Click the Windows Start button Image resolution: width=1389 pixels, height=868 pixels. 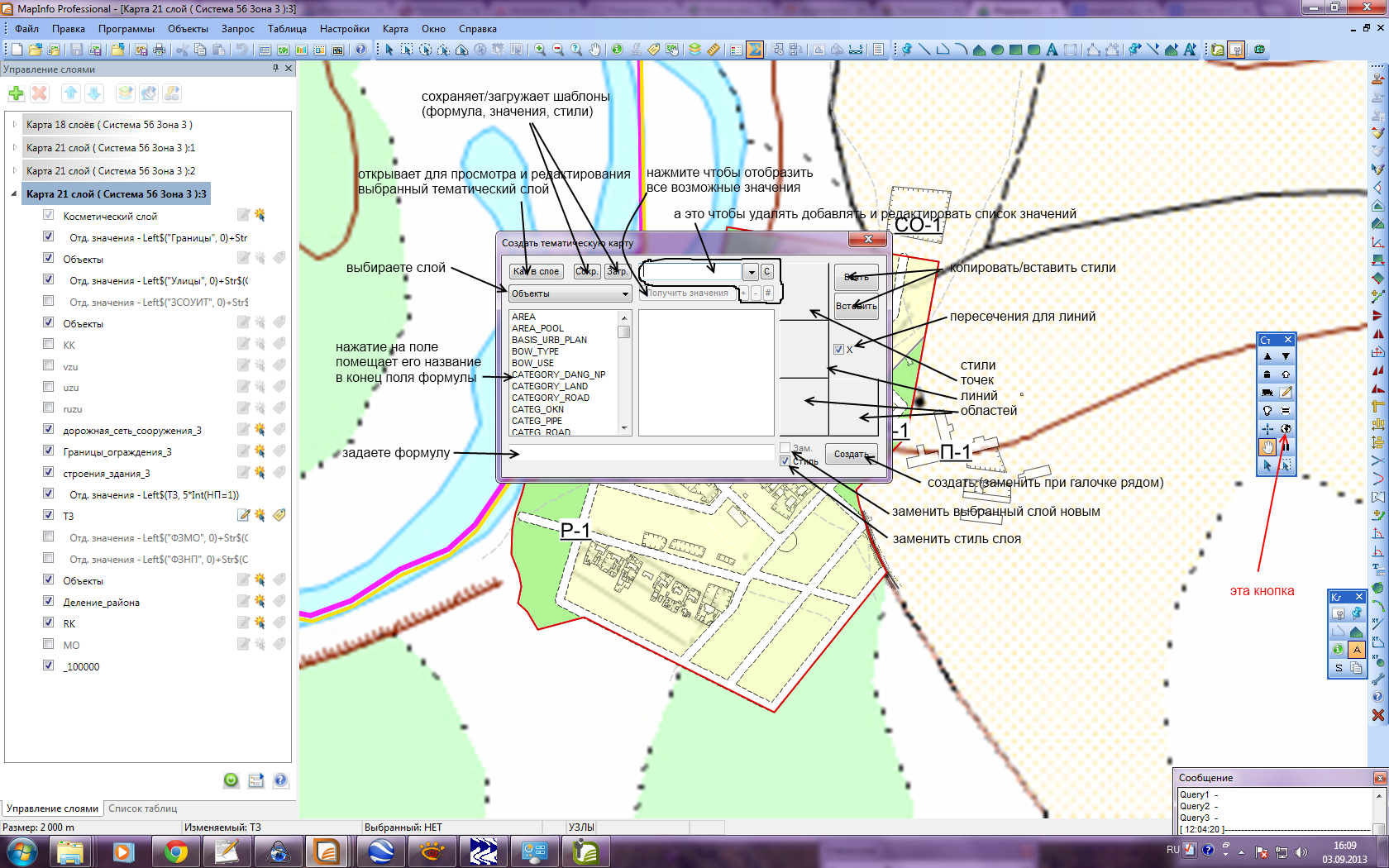click(x=22, y=851)
